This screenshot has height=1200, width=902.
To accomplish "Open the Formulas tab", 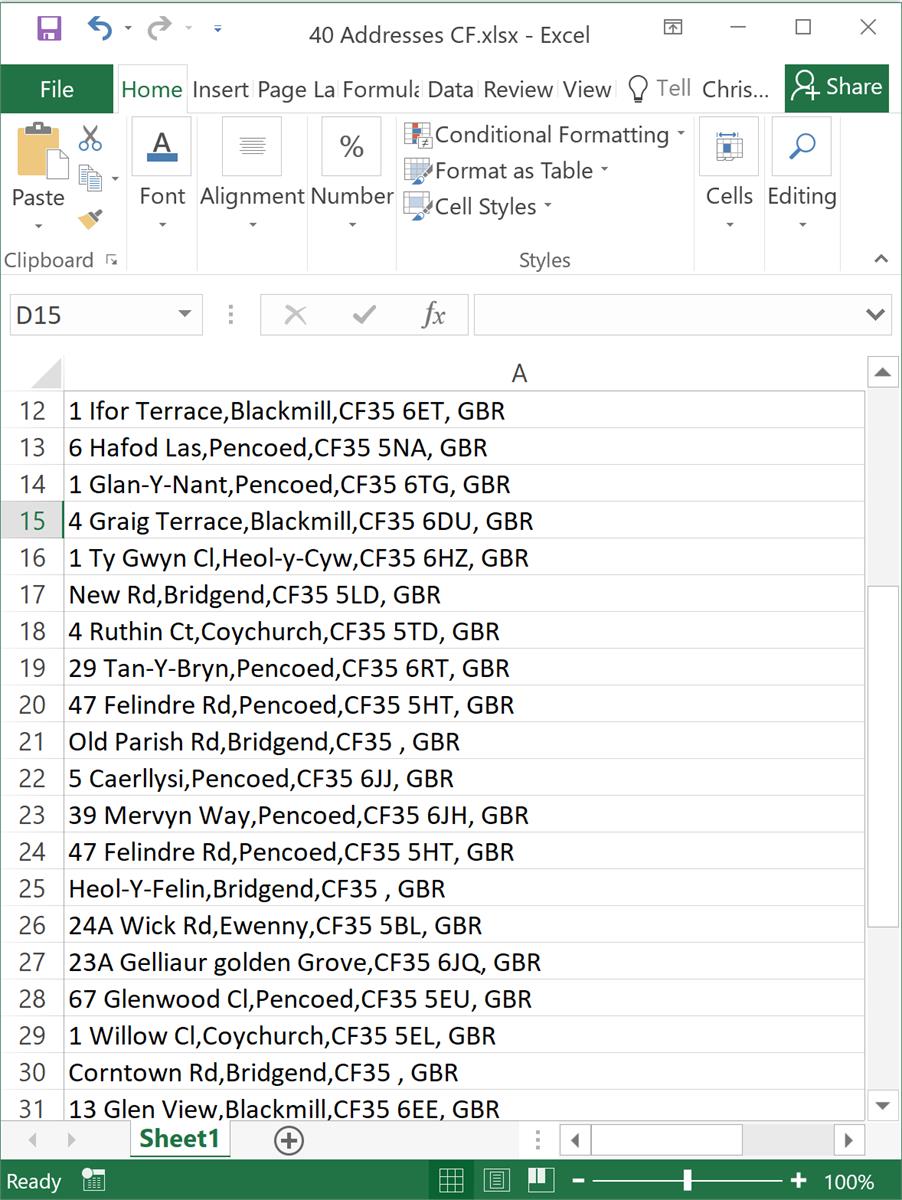I will pyautogui.click(x=381, y=89).
